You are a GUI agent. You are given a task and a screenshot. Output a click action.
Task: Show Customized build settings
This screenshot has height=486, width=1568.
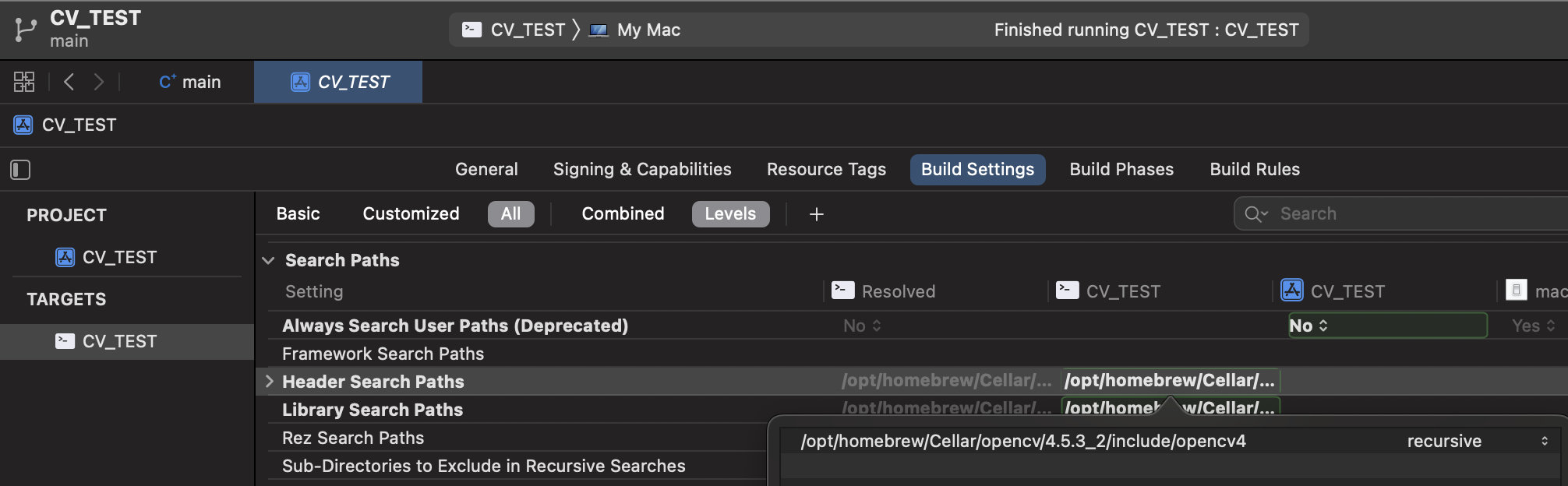(411, 214)
